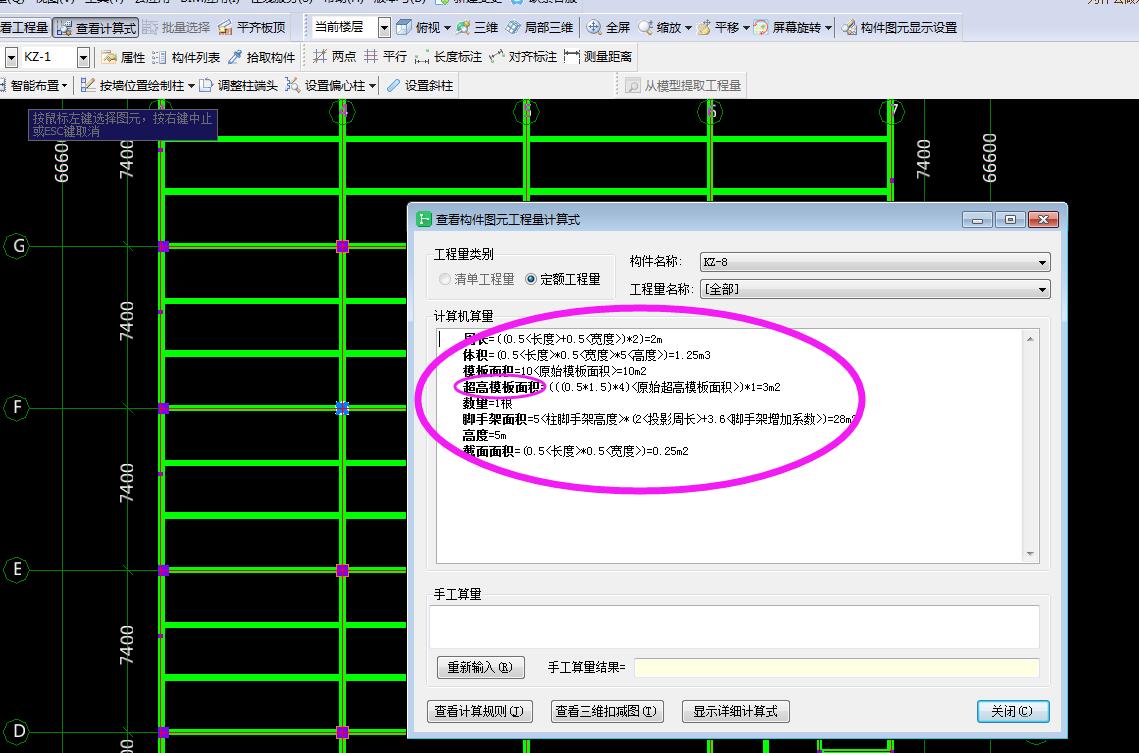
Task: Click 重新输入 button
Action: (480, 667)
